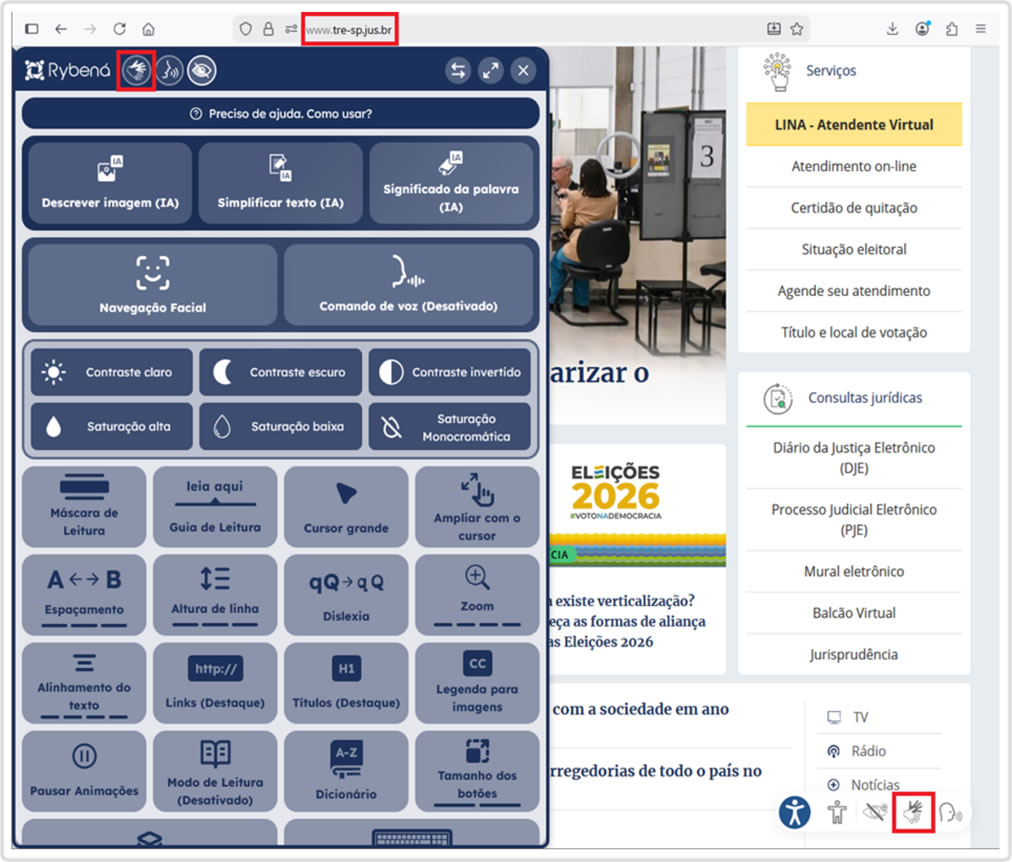This screenshot has height=862, width=1012.
Task: Open the Firefox hamburger menu
Action: (x=981, y=29)
